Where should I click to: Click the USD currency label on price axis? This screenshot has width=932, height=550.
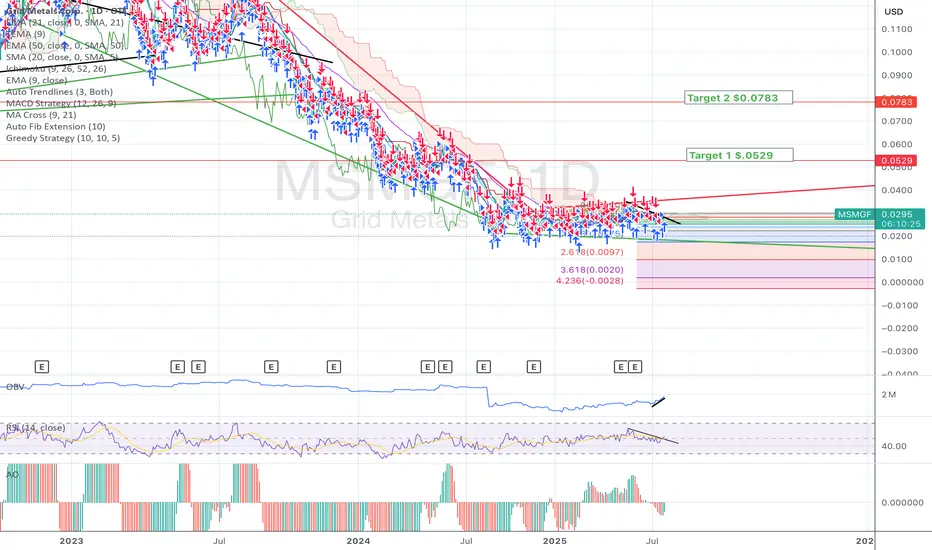(893, 12)
